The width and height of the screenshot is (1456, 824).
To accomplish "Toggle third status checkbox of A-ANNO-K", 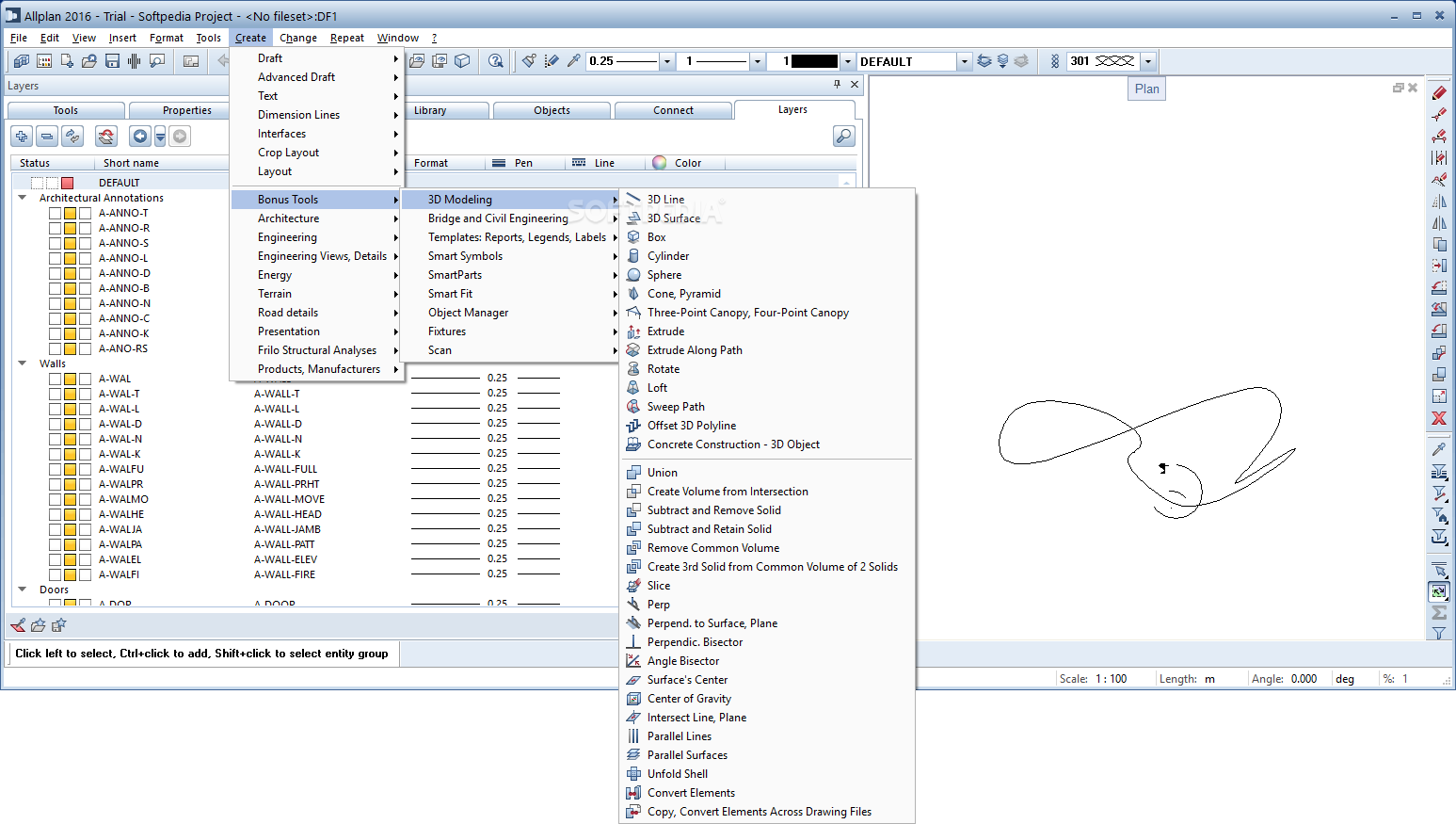I will tap(85, 333).
